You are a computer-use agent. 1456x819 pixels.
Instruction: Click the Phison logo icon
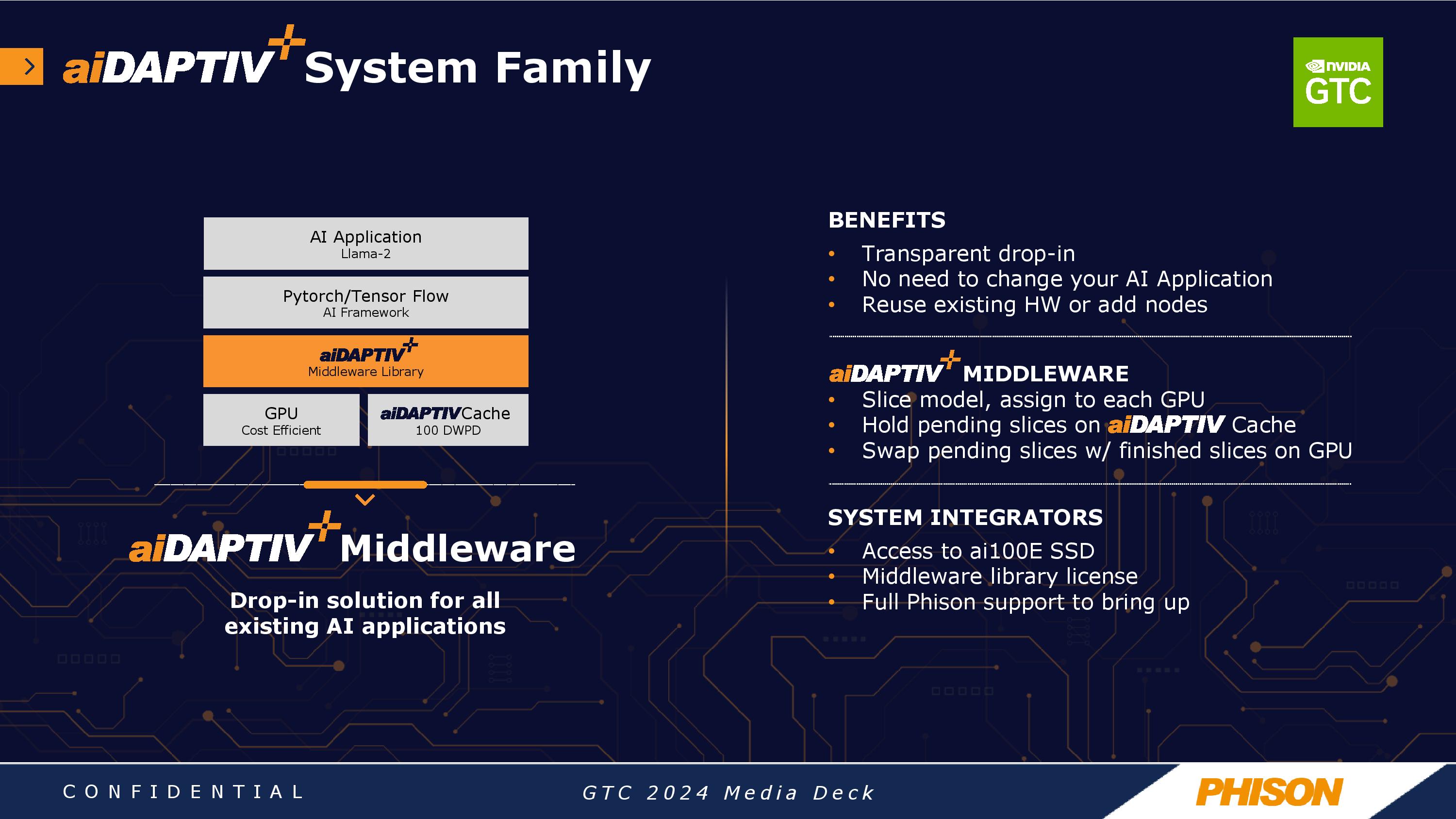click(1280, 790)
